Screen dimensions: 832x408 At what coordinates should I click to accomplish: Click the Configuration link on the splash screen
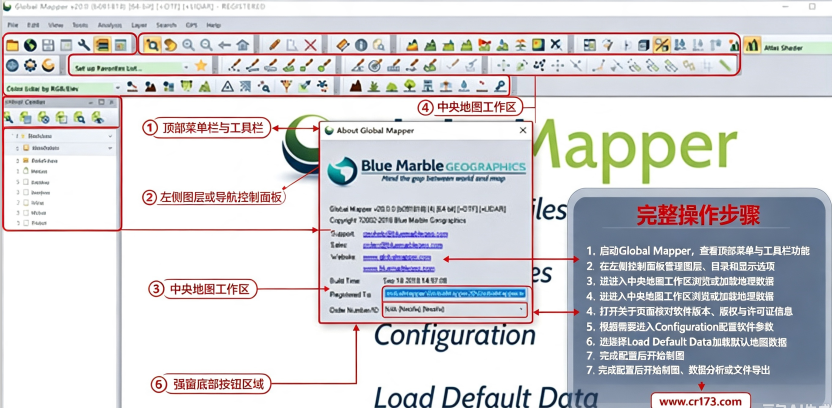(455, 335)
